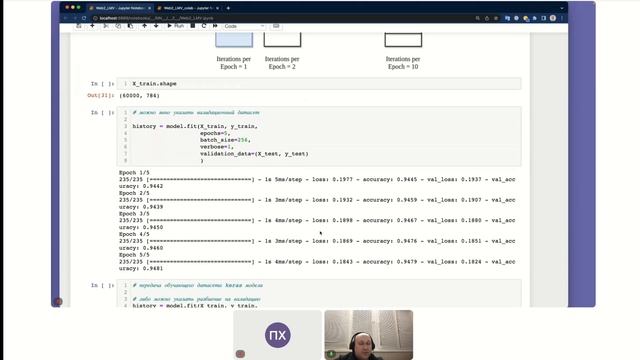Click the localhost address bar
640x360 pixels.
[x=282, y=18]
